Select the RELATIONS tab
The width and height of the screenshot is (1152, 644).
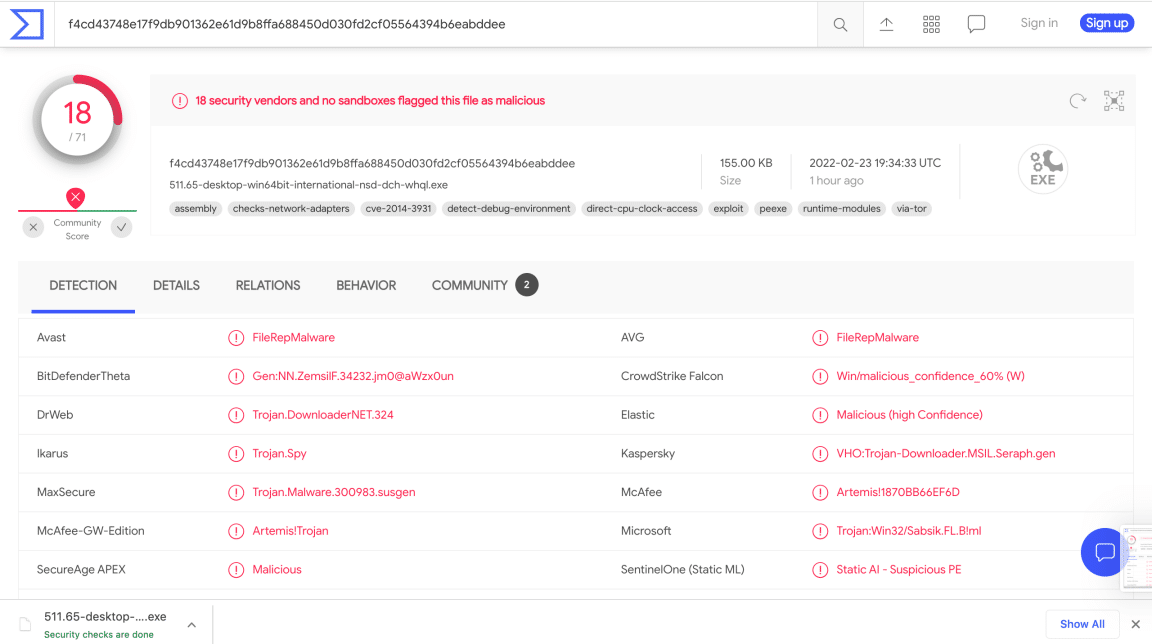coord(268,285)
